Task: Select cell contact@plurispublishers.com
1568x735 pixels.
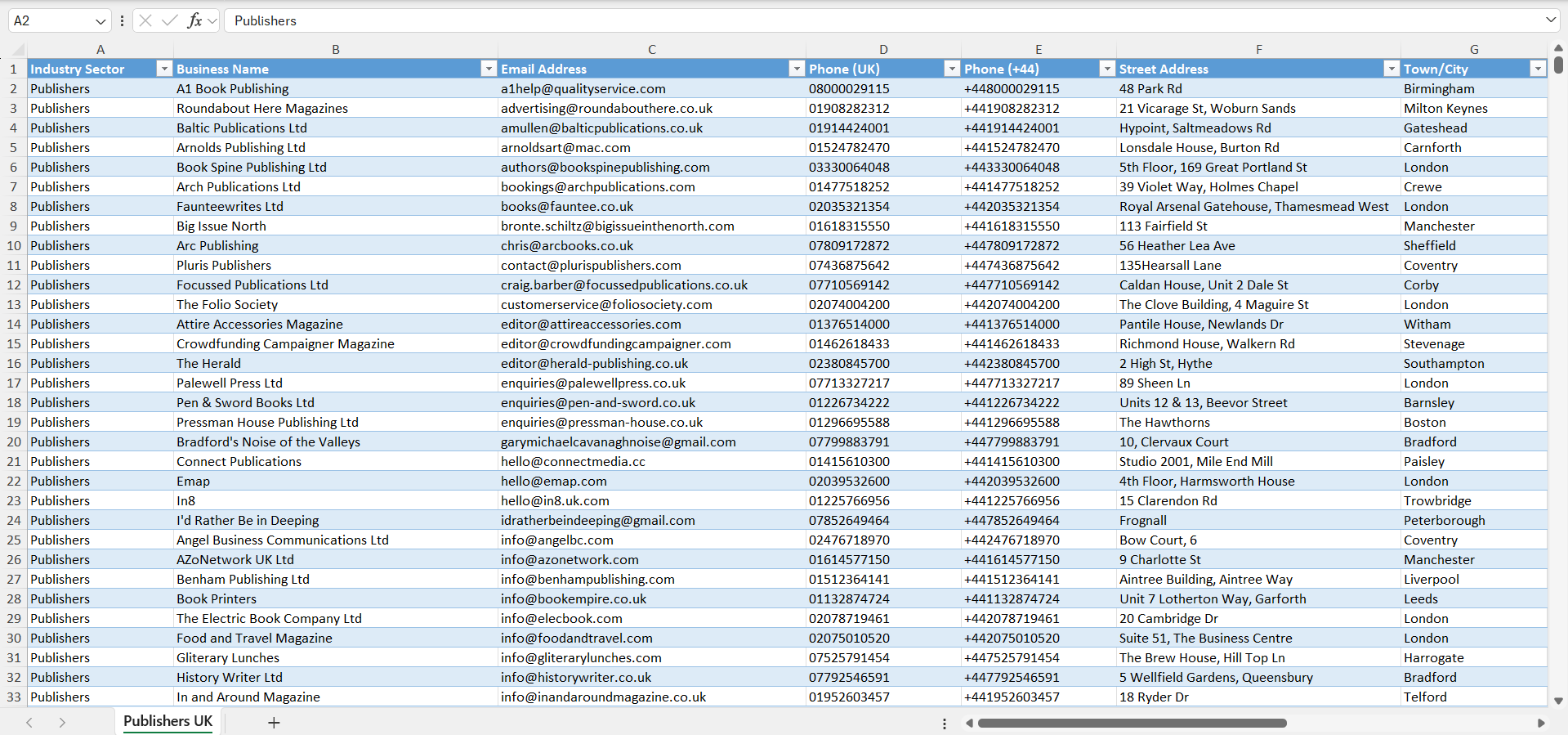Action: pyautogui.click(x=652, y=265)
